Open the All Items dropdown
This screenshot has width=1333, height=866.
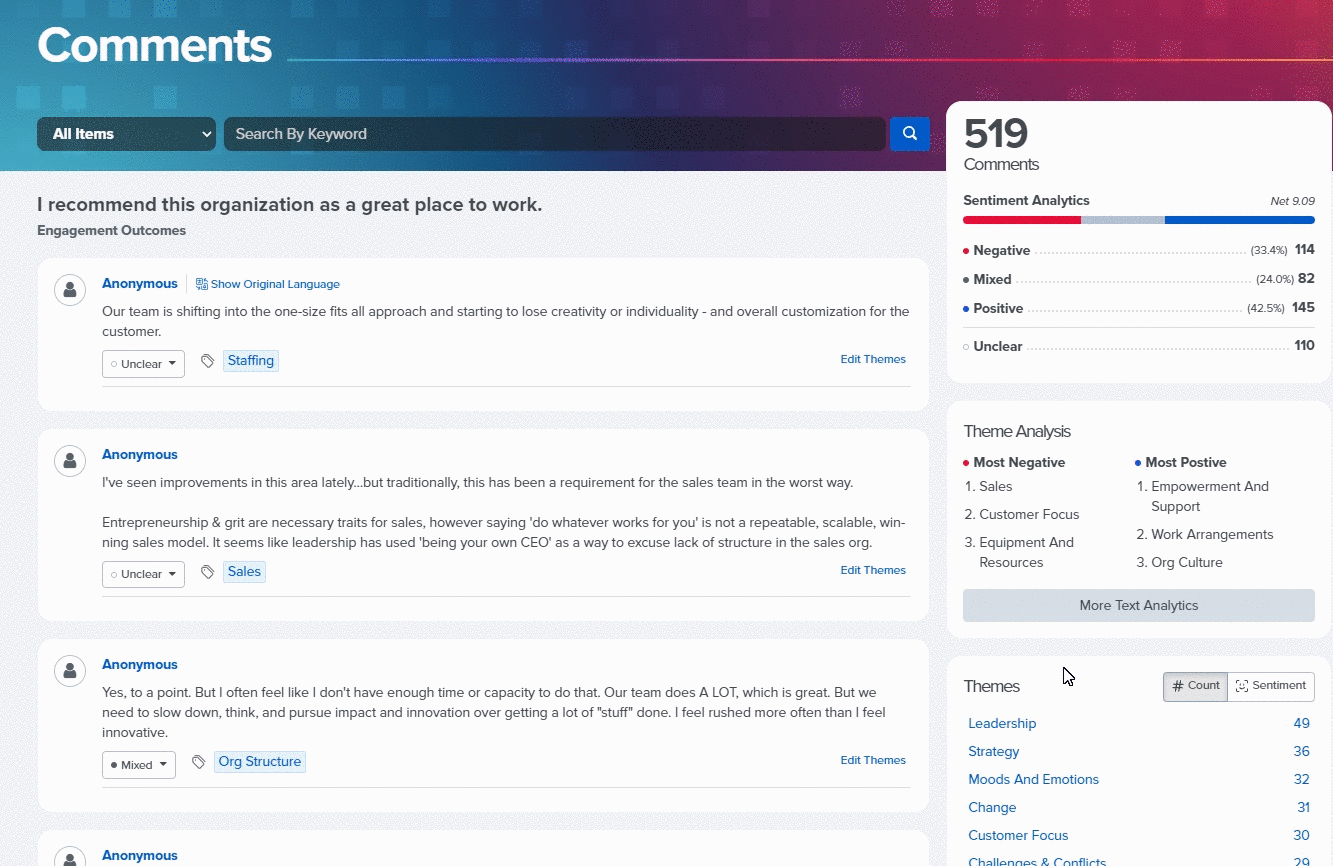126,134
